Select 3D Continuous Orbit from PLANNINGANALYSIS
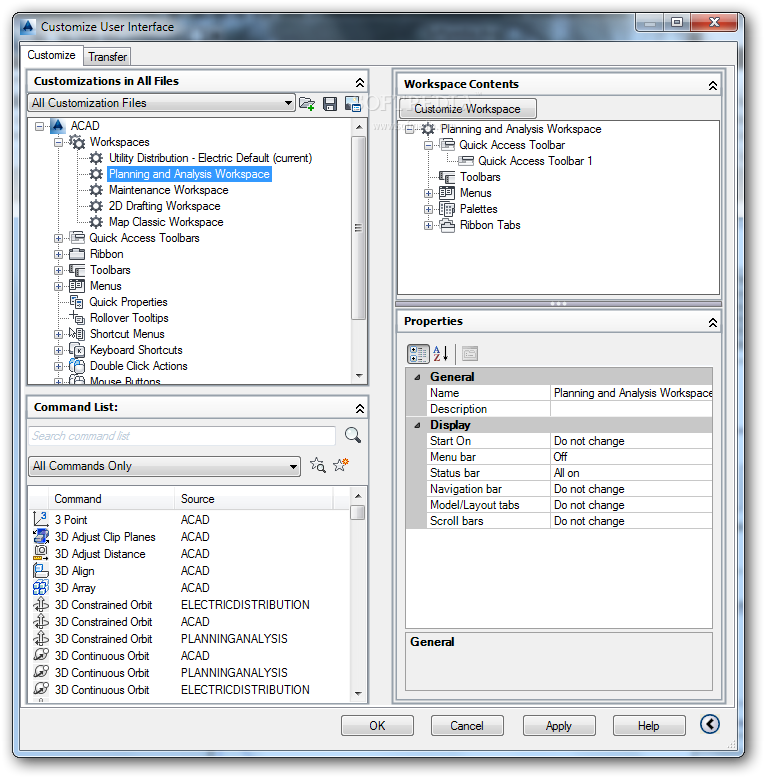Viewport: 765px width, 778px height. pyautogui.click(x=171, y=673)
